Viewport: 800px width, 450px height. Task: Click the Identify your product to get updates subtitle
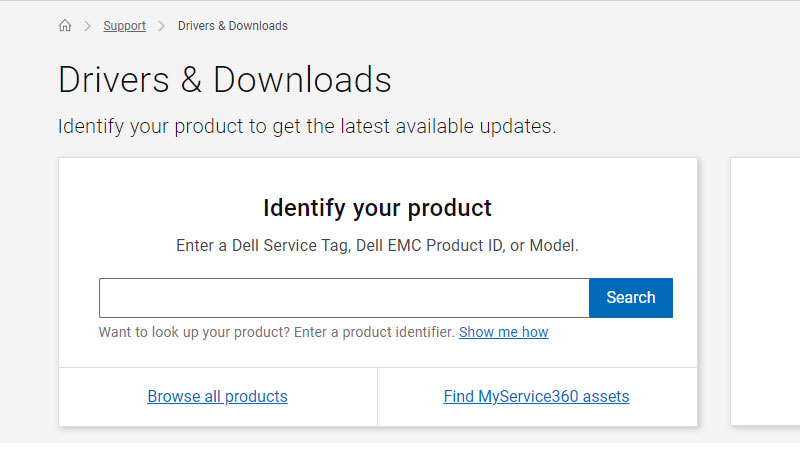pyautogui.click(x=307, y=127)
